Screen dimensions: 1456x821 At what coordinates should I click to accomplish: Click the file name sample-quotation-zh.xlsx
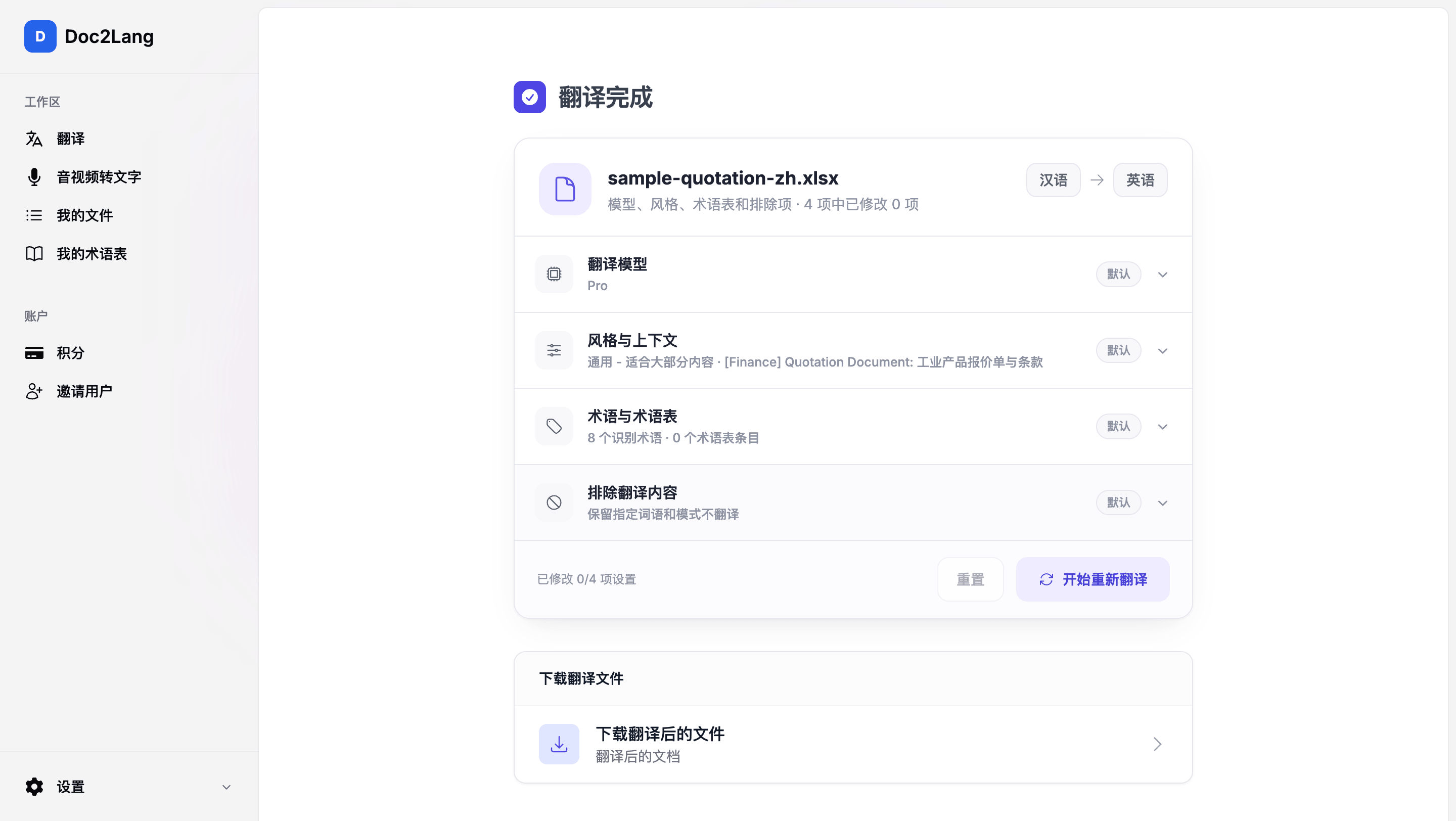[723, 178]
